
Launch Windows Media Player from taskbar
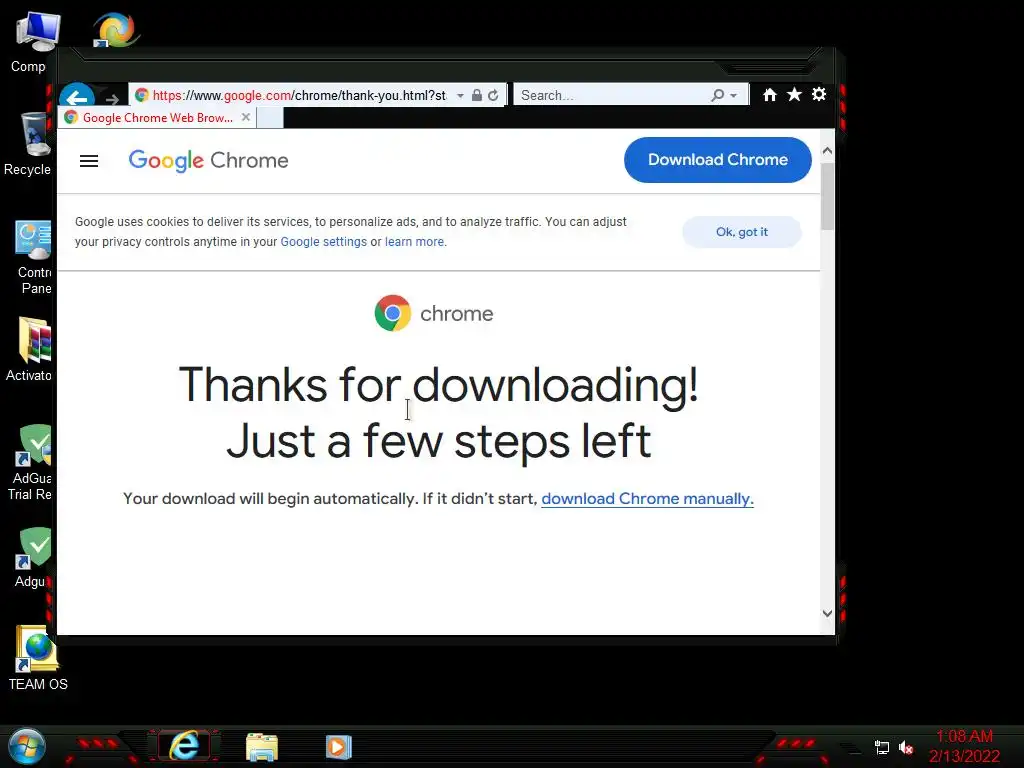[338, 747]
